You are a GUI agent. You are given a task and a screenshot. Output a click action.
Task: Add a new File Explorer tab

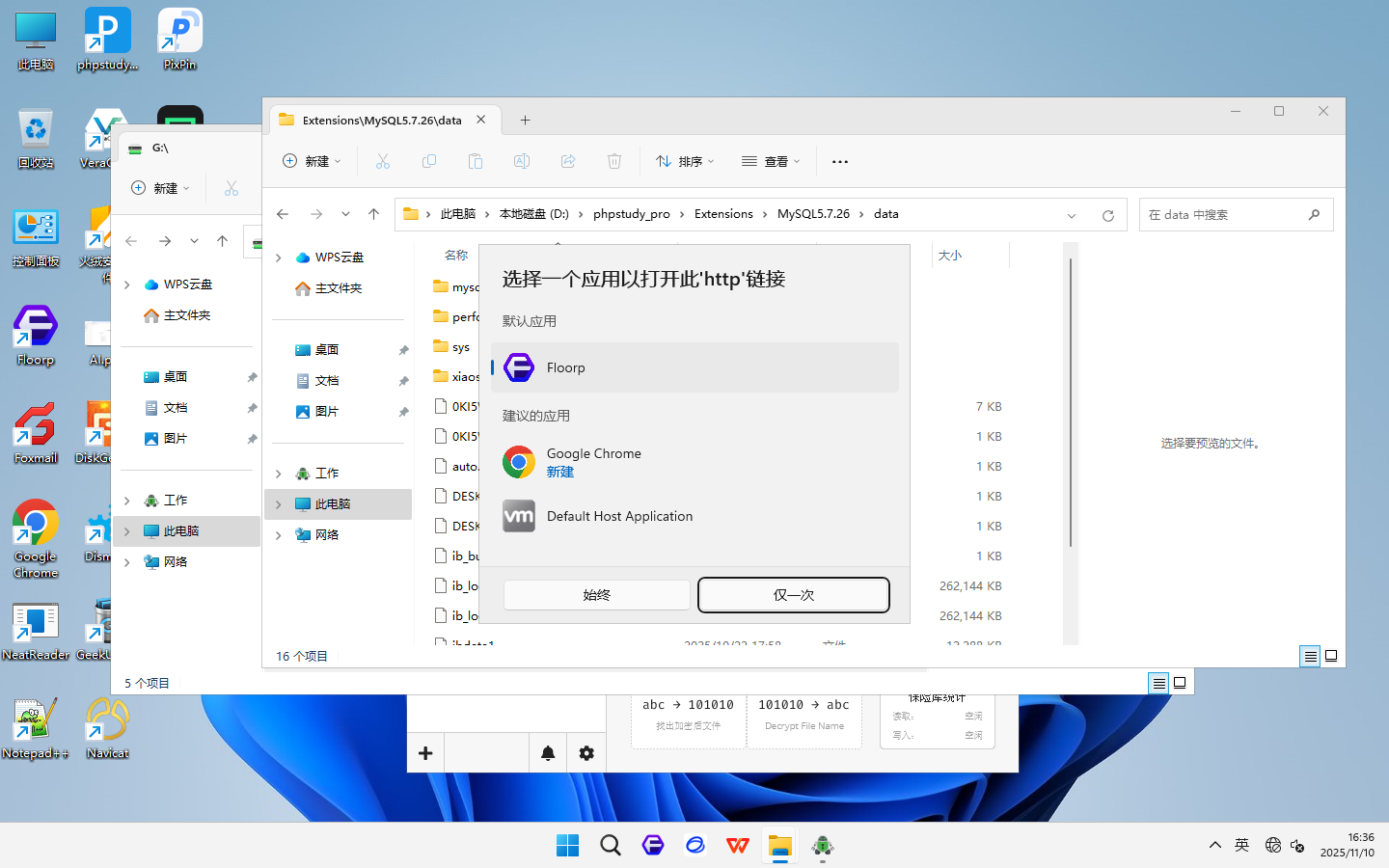coord(525,121)
